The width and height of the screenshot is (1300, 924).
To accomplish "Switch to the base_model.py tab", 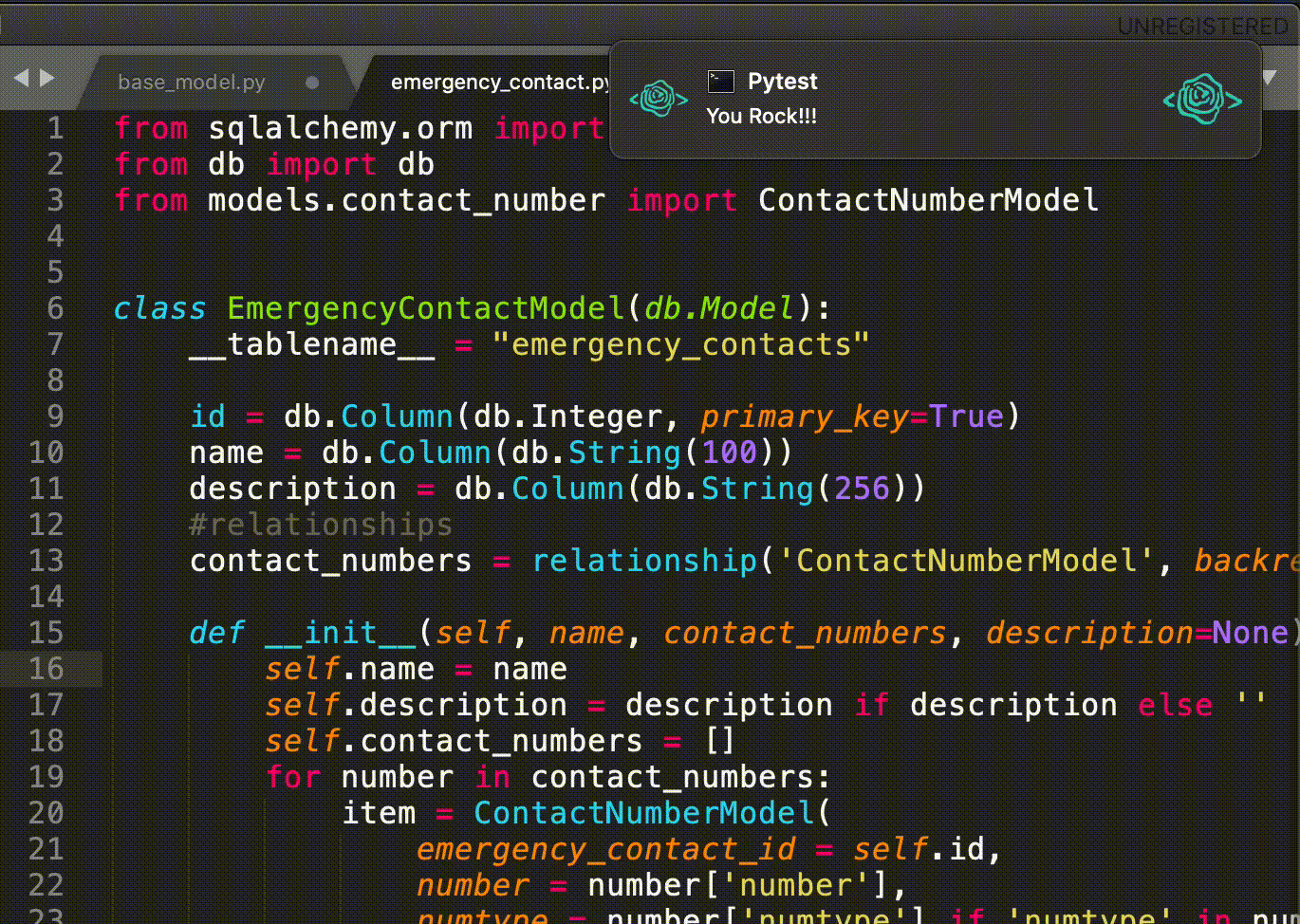I will [x=192, y=83].
